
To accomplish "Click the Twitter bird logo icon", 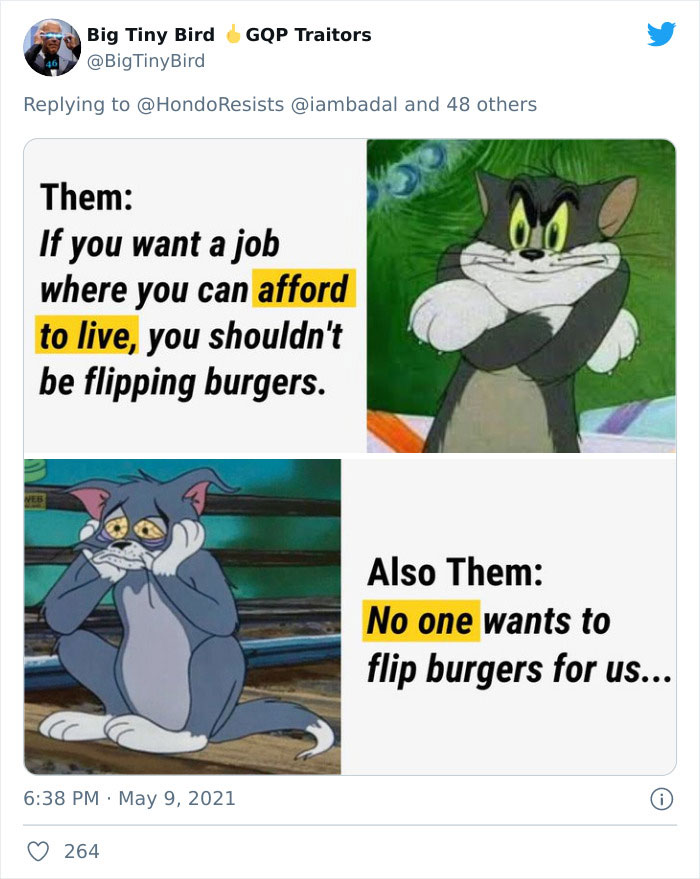I will tap(661, 34).
